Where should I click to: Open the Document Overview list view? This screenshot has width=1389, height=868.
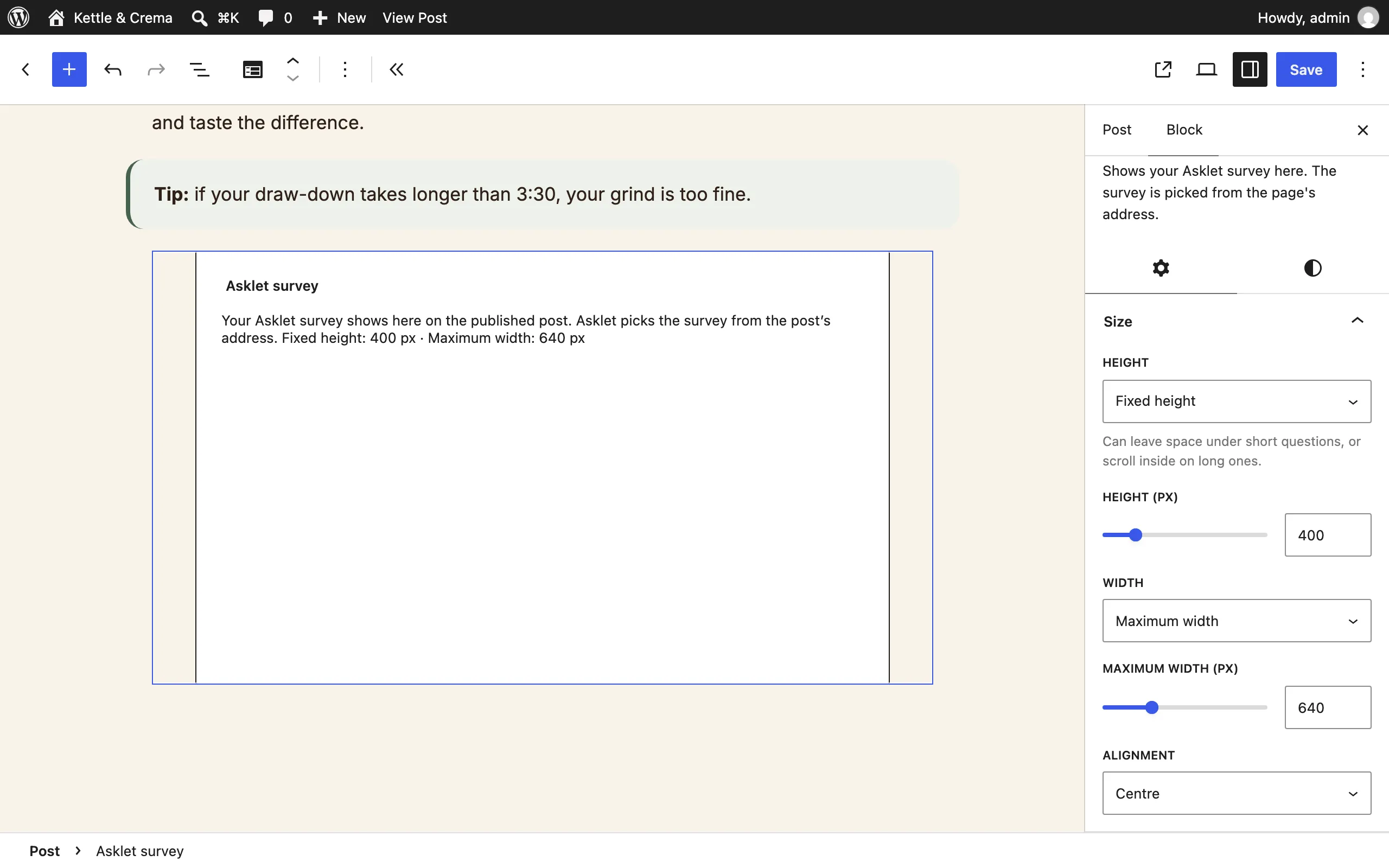pyautogui.click(x=199, y=69)
